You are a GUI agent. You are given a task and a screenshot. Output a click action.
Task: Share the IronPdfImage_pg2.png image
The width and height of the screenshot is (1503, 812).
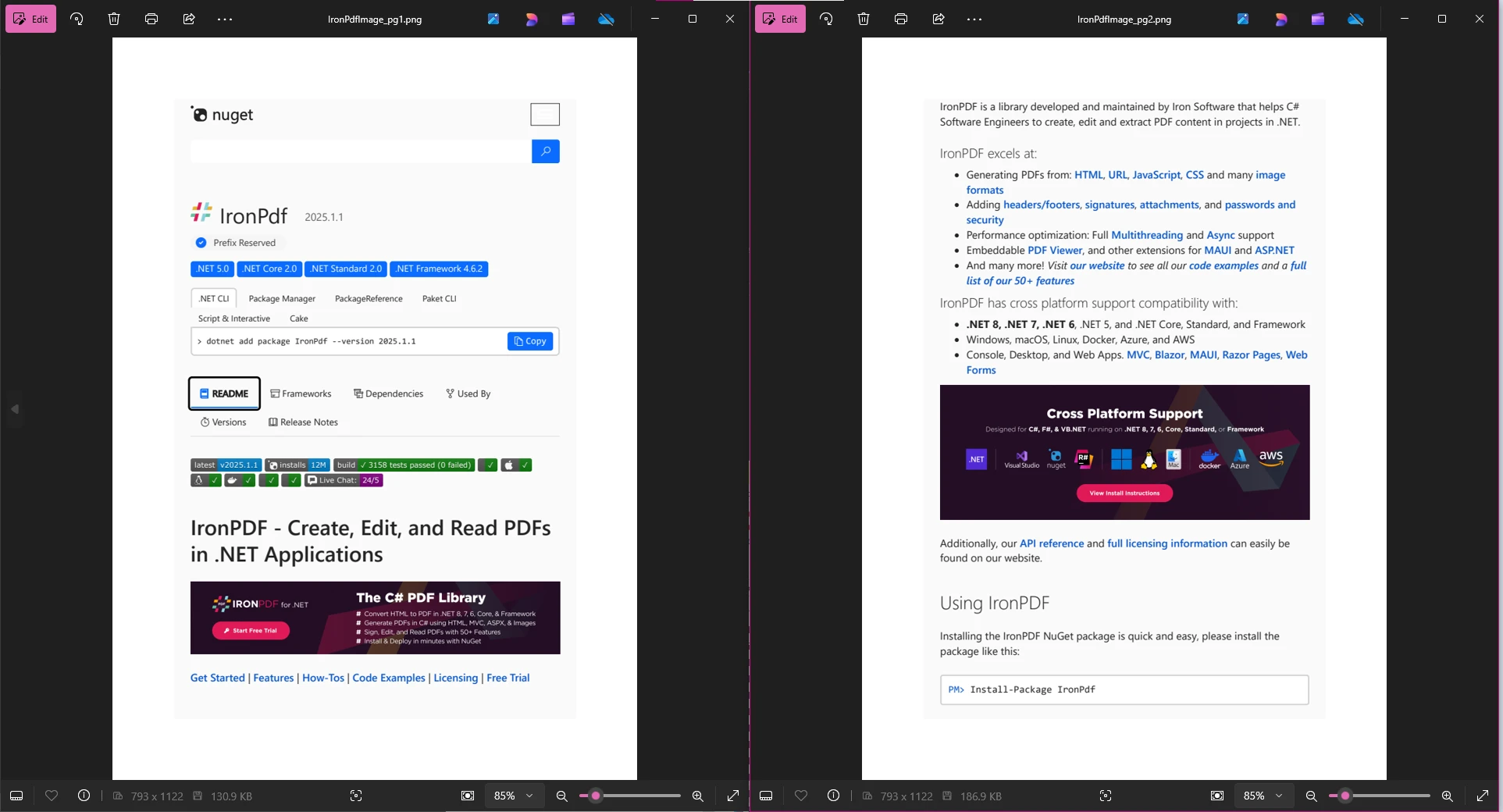coord(938,19)
